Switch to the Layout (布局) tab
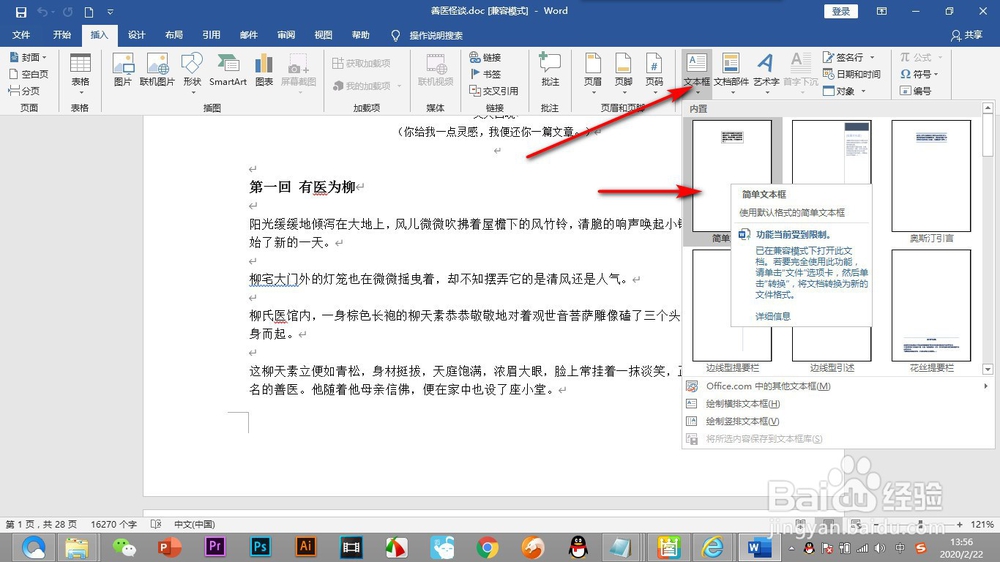This screenshot has width=1000, height=562. point(173,35)
